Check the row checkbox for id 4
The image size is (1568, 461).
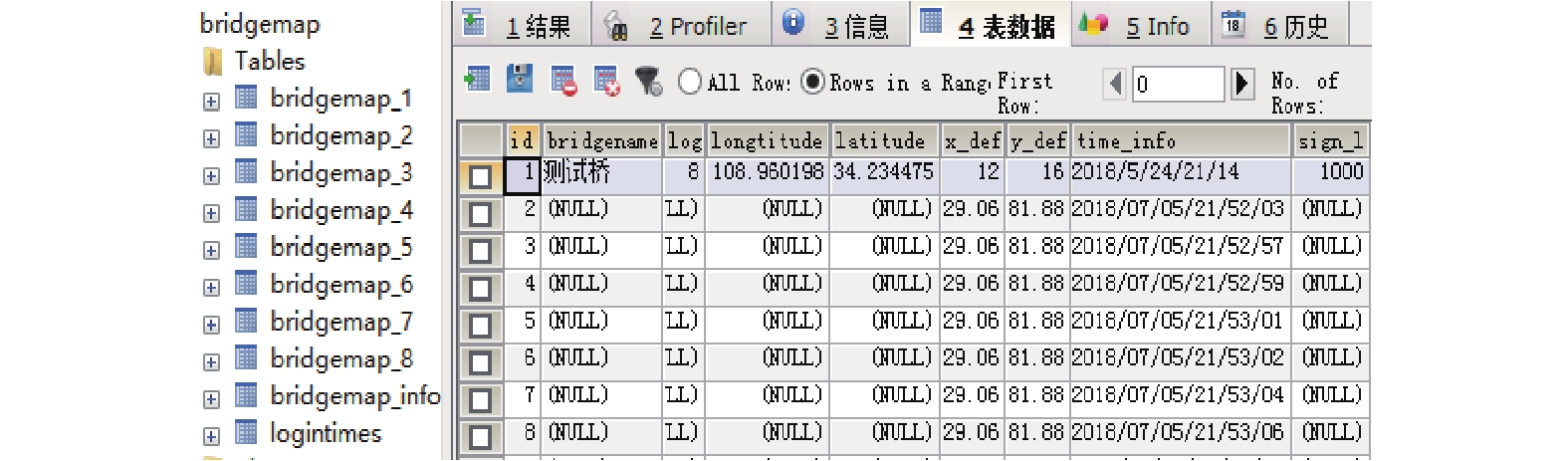coord(480,288)
